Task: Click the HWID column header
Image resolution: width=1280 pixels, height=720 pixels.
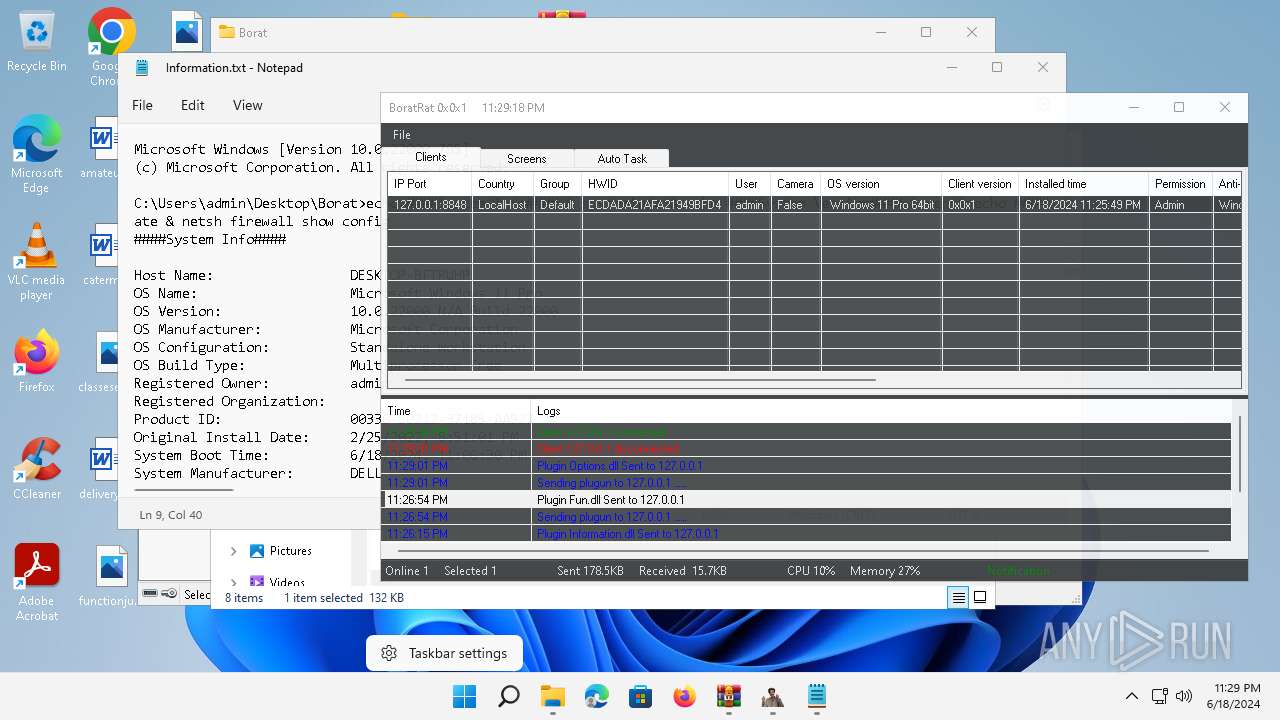Action: pyautogui.click(x=656, y=184)
